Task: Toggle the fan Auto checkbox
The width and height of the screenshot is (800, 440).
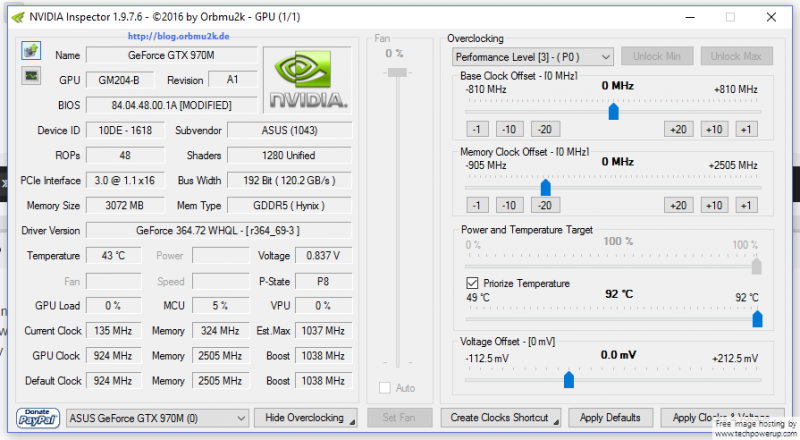Action: tap(385, 388)
